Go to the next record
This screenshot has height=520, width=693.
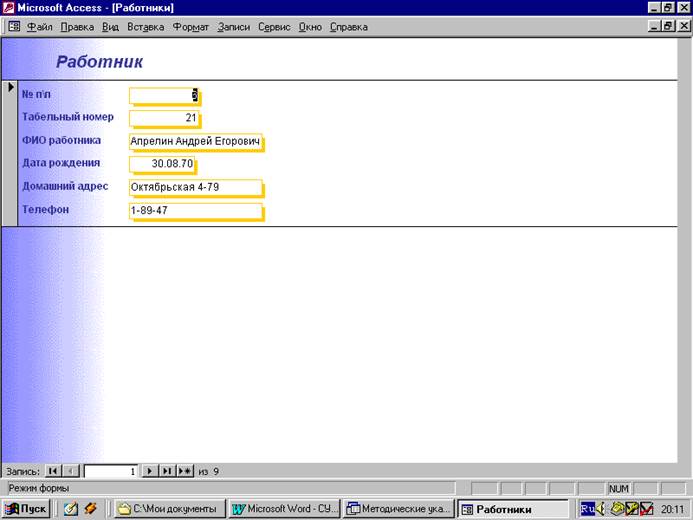[149, 470]
